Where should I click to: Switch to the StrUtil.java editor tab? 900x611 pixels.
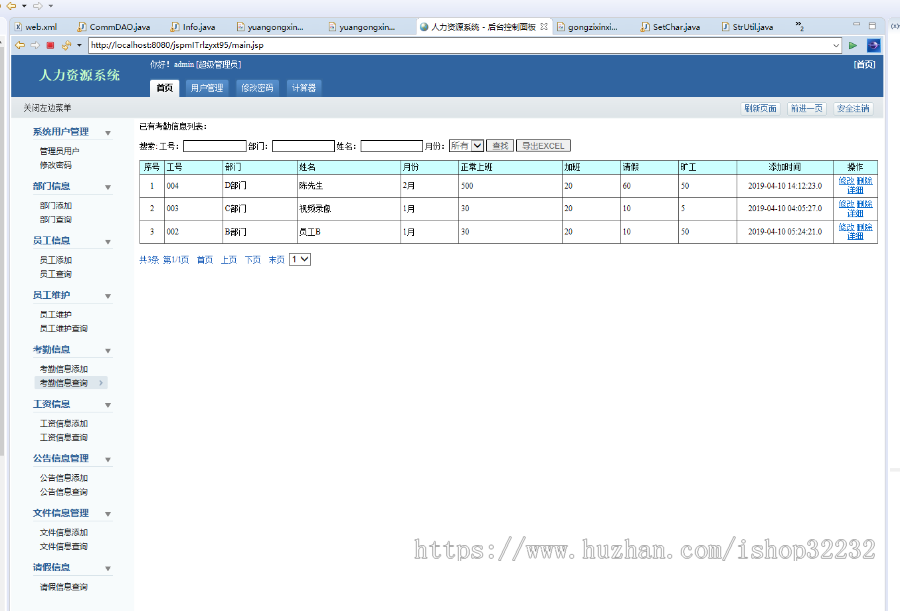click(747, 26)
